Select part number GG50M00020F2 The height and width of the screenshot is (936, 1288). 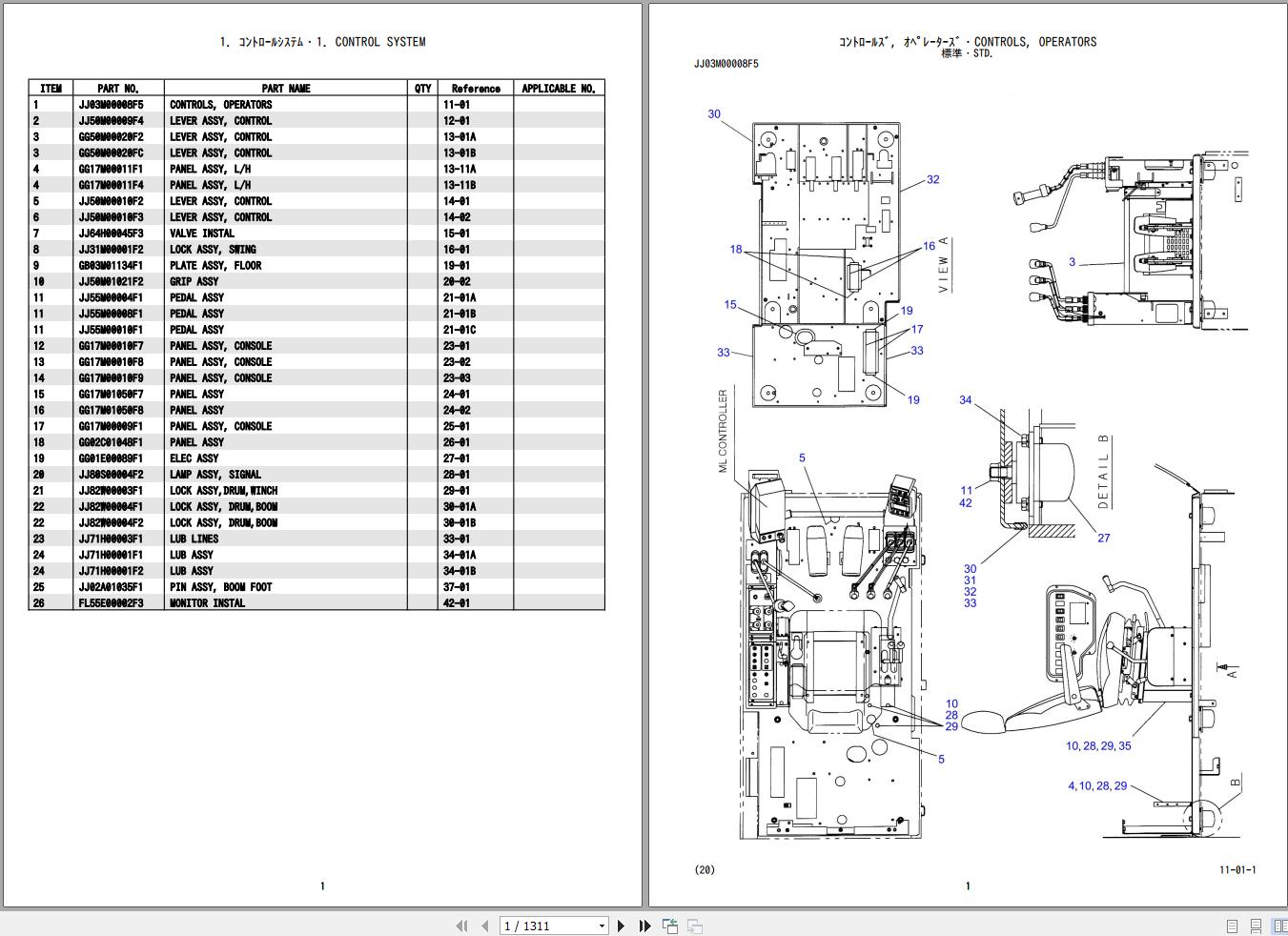pos(111,137)
